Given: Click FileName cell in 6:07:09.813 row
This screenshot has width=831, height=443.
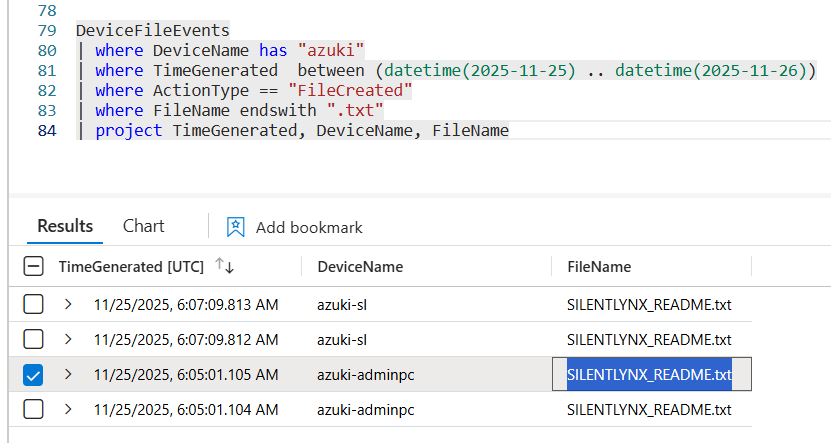Looking at the screenshot, I should click(649, 305).
